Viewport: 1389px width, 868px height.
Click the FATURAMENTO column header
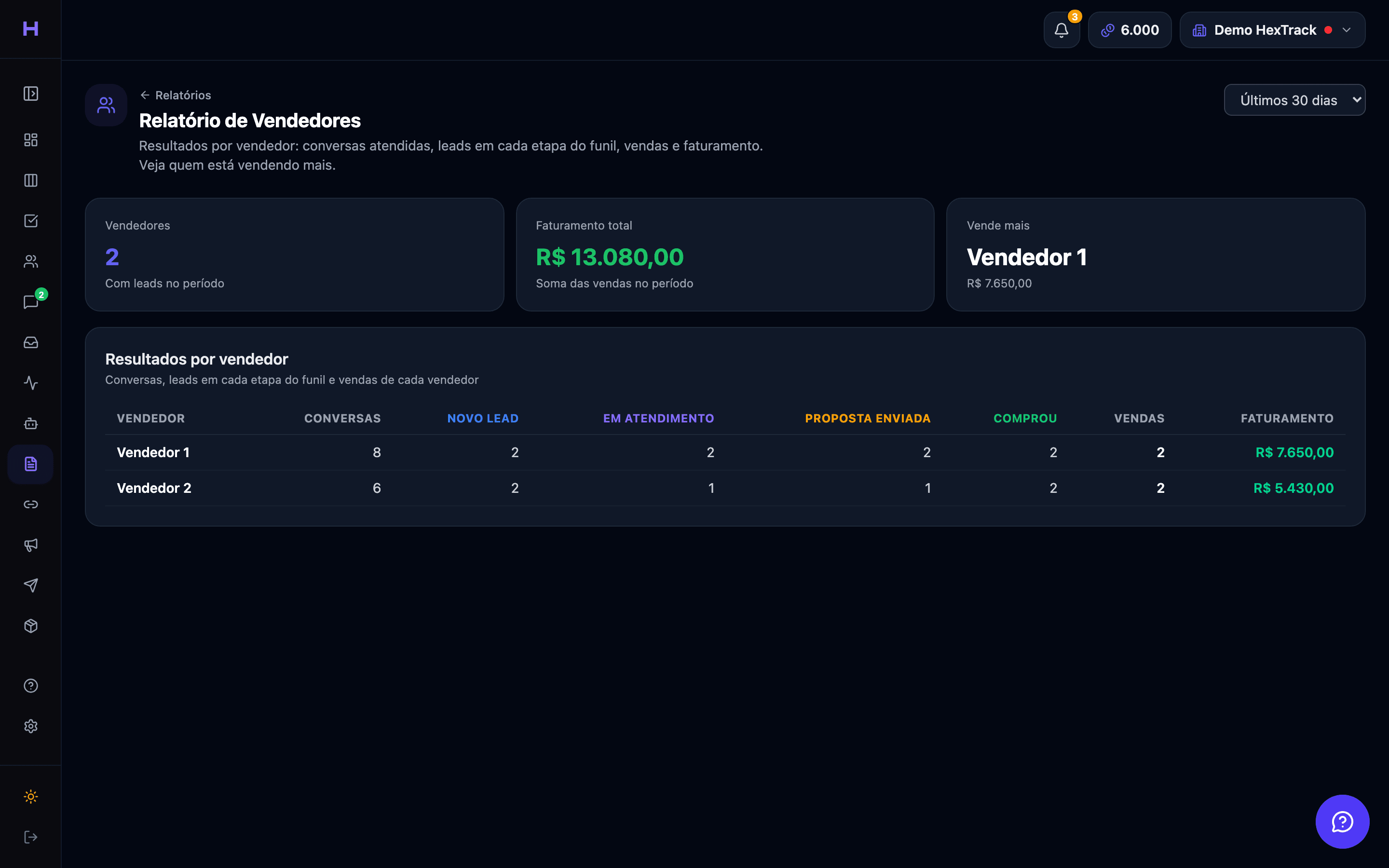coord(1287,419)
